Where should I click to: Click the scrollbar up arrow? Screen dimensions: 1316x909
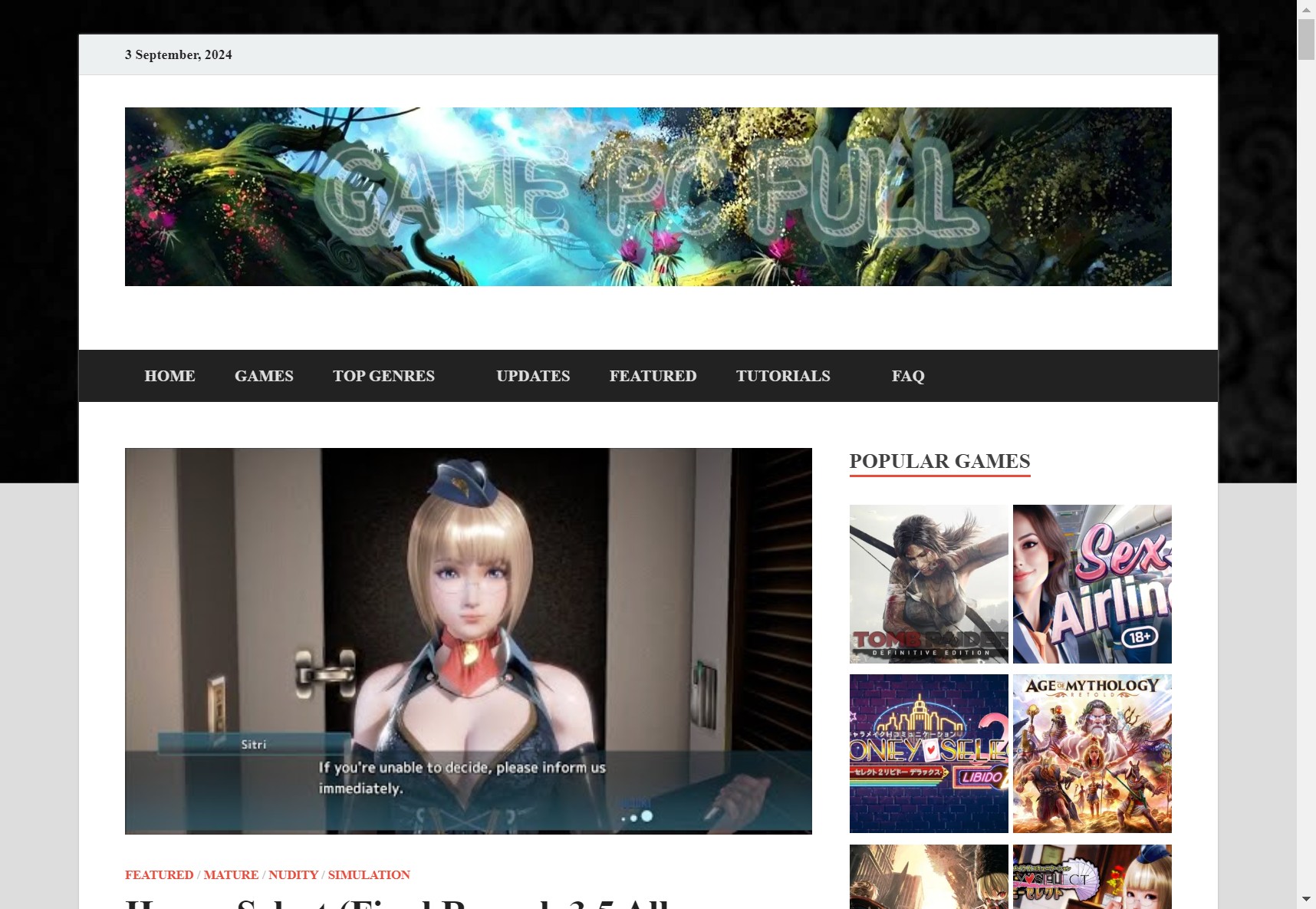point(1306,9)
